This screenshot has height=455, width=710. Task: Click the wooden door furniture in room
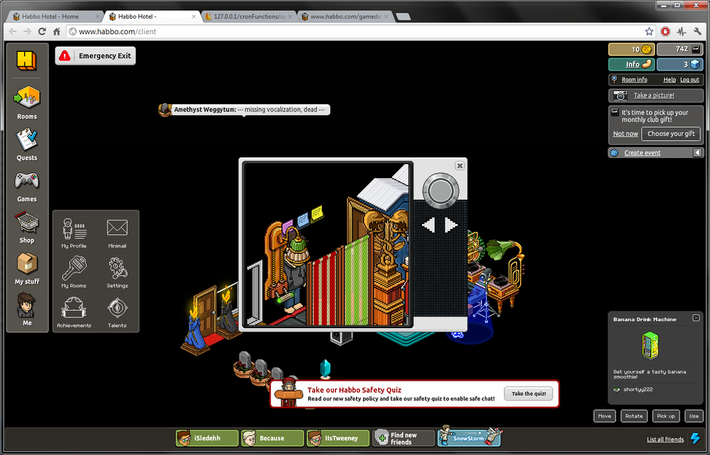(206, 313)
